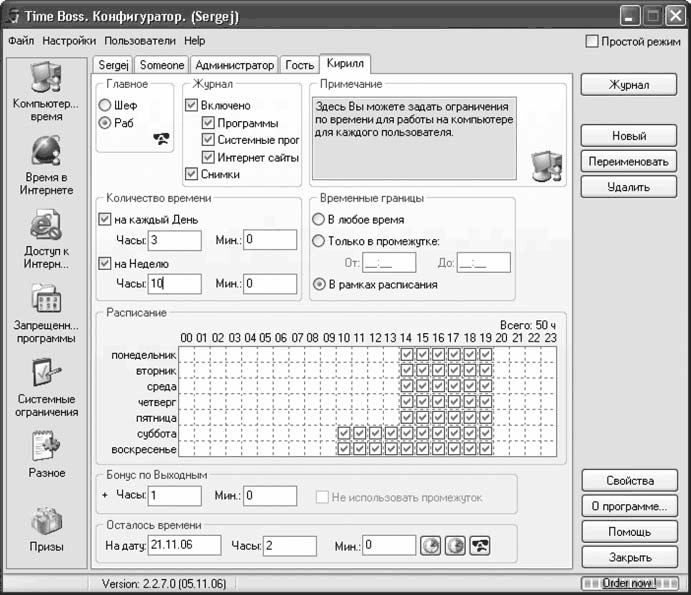This screenshot has width=691, height=595.
Task: Click the weekly Часы input field
Action: 174,284
